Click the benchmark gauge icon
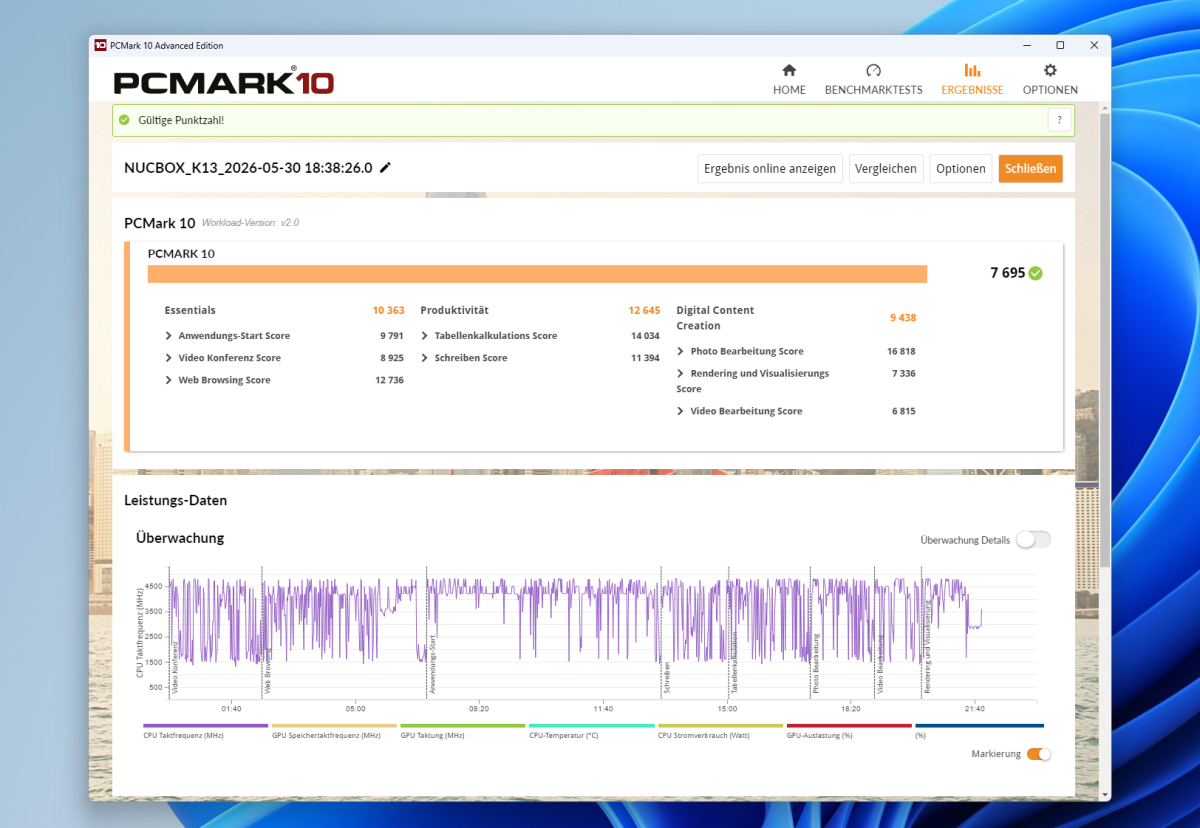Image resolution: width=1200 pixels, height=828 pixels. (x=873, y=70)
